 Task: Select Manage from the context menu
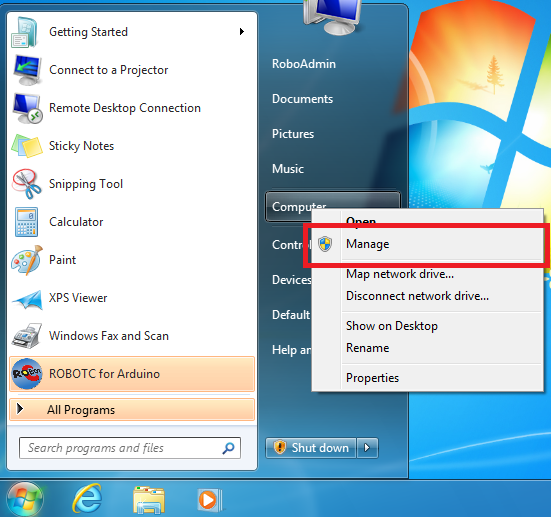368,244
